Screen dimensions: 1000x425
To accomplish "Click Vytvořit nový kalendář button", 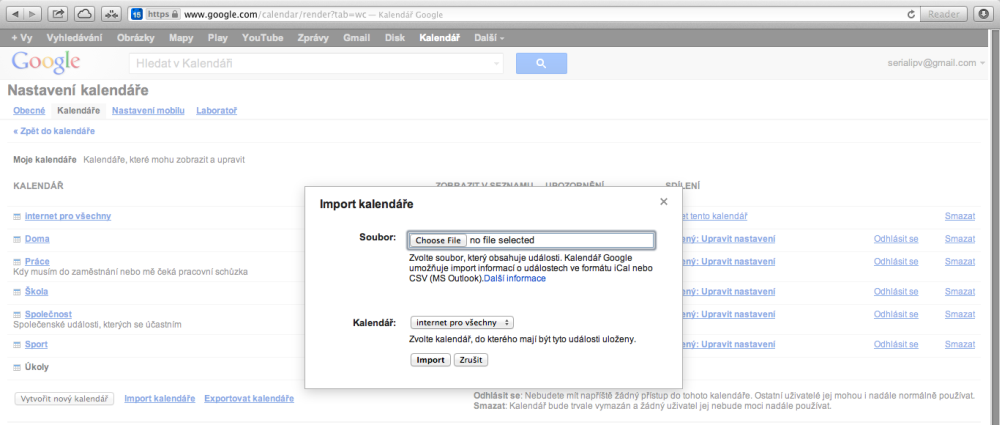I will (64, 399).
